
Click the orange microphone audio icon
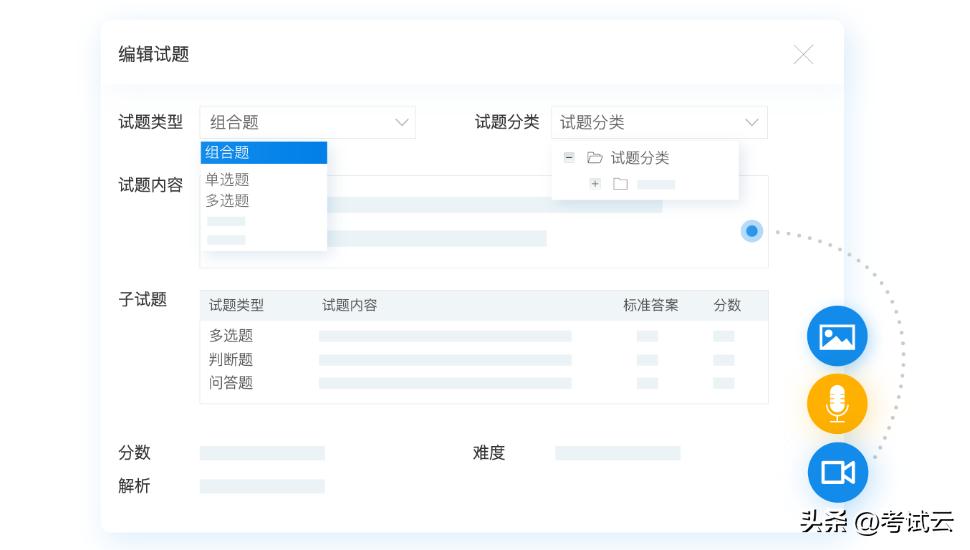837,404
